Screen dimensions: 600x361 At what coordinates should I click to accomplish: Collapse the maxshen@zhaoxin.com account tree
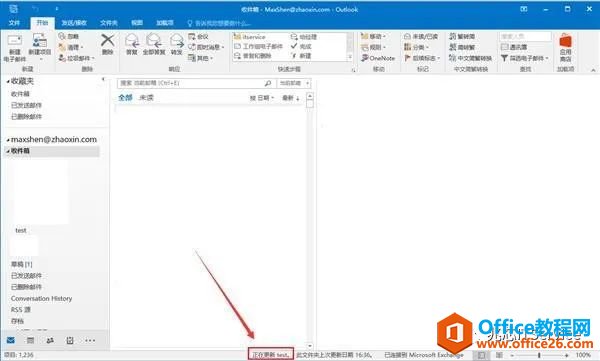8,140
